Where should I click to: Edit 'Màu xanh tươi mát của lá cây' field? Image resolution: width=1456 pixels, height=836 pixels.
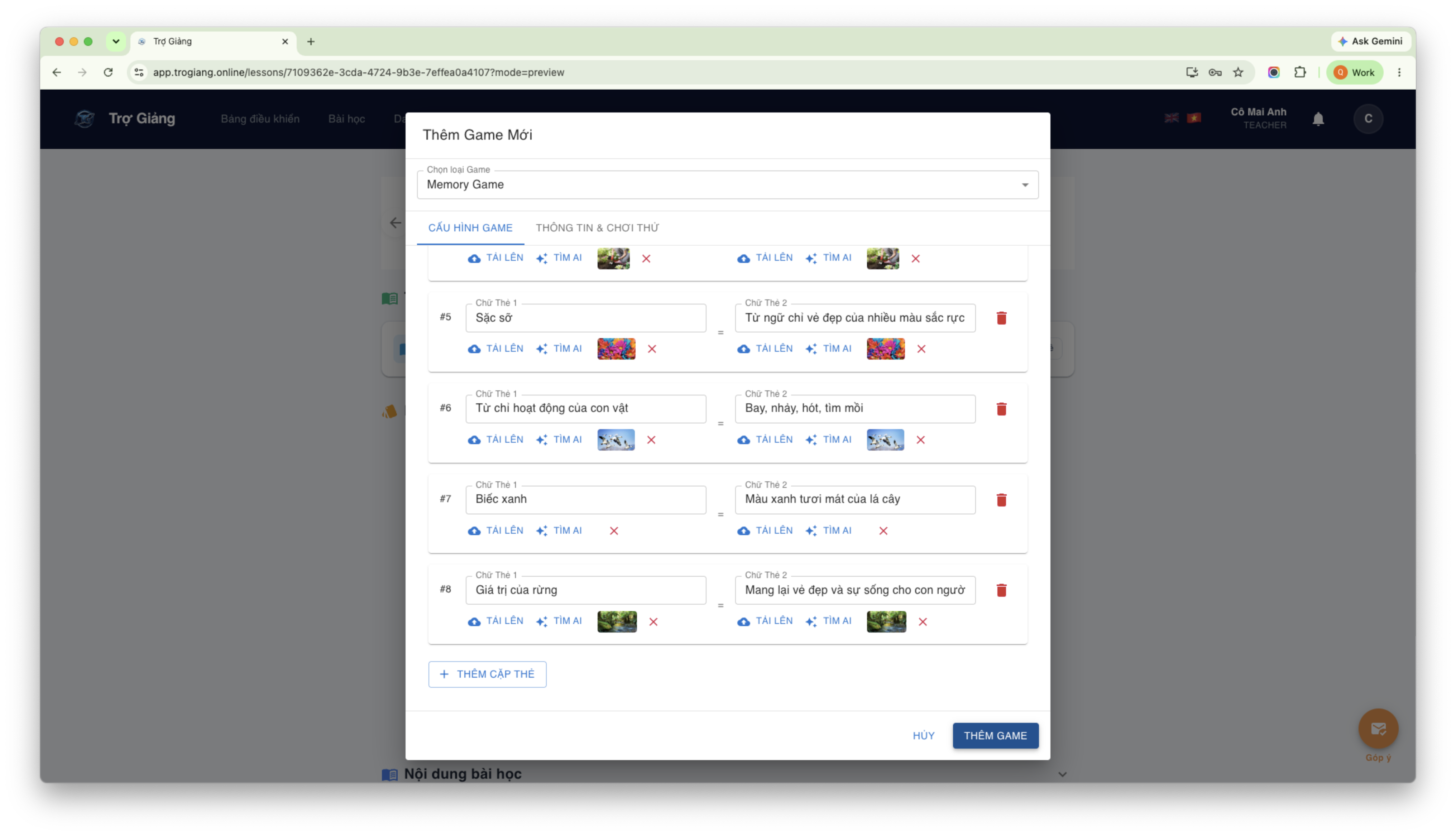[x=855, y=500]
